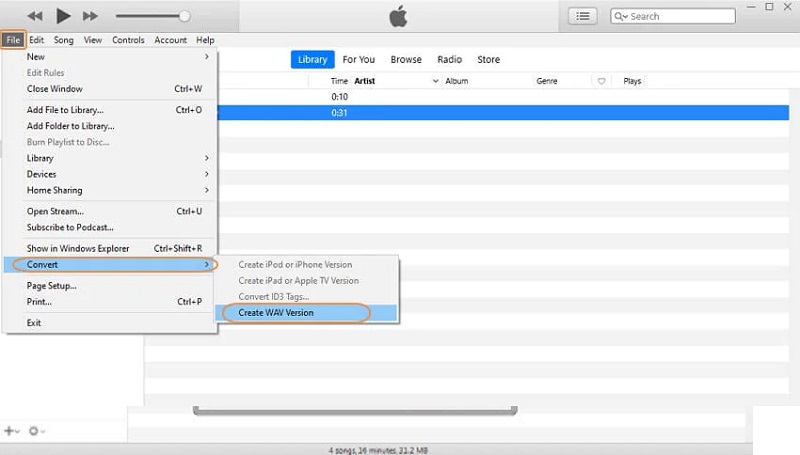The height and width of the screenshot is (455, 800).
Task: Sort by the Genre column header
Action: (x=547, y=81)
